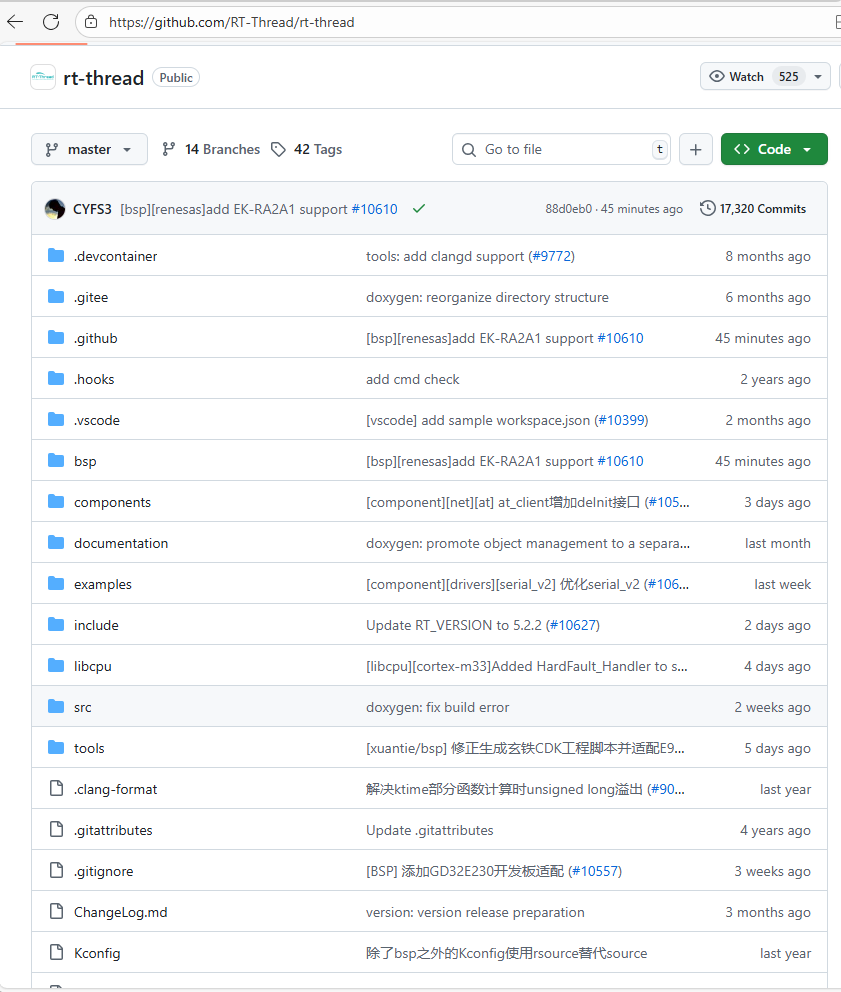Viewport: 841px width, 992px height.
Task: View the 17,320 Commits history
Action: click(x=753, y=209)
